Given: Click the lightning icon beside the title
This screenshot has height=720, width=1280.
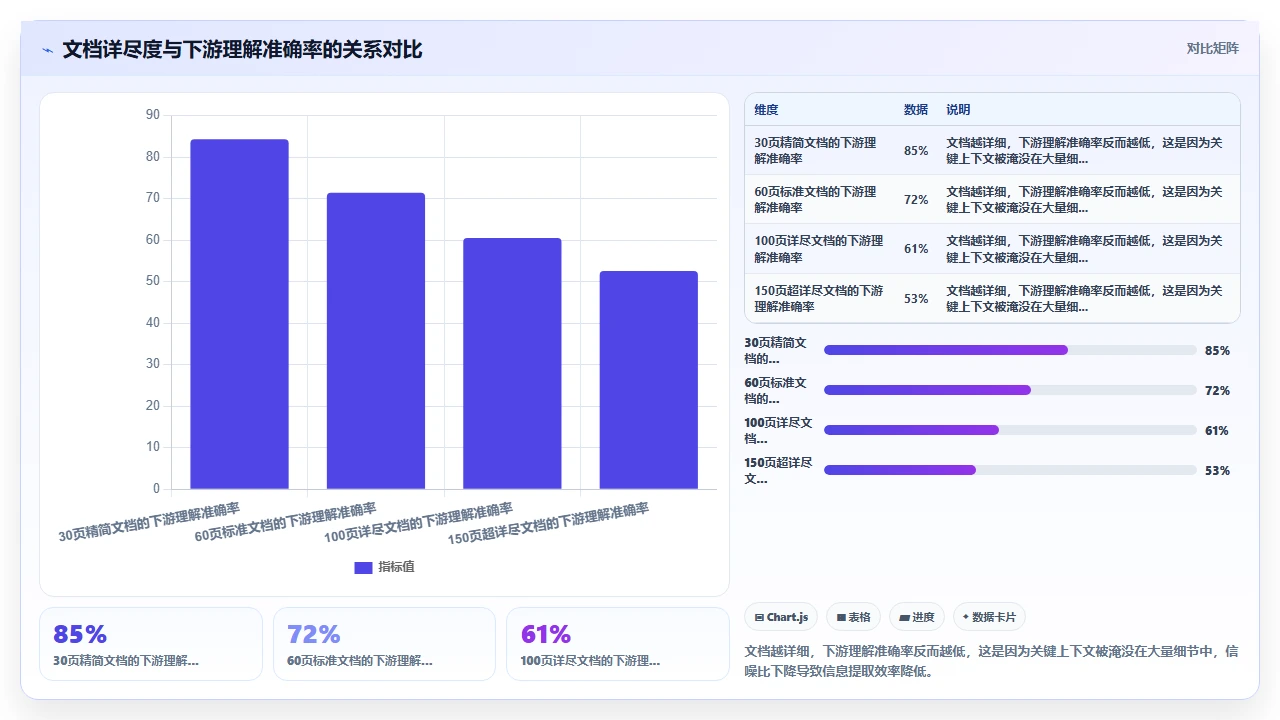Looking at the screenshot, I should [47, 50].
